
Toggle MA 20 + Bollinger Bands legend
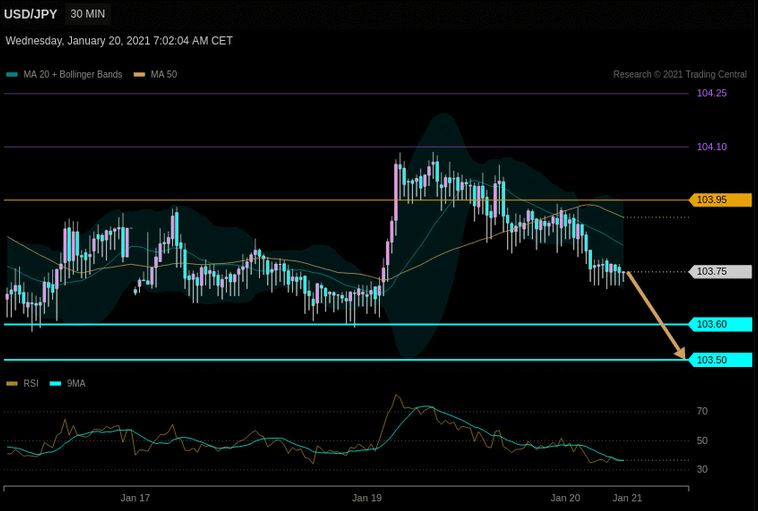click(x=64, y=74)
